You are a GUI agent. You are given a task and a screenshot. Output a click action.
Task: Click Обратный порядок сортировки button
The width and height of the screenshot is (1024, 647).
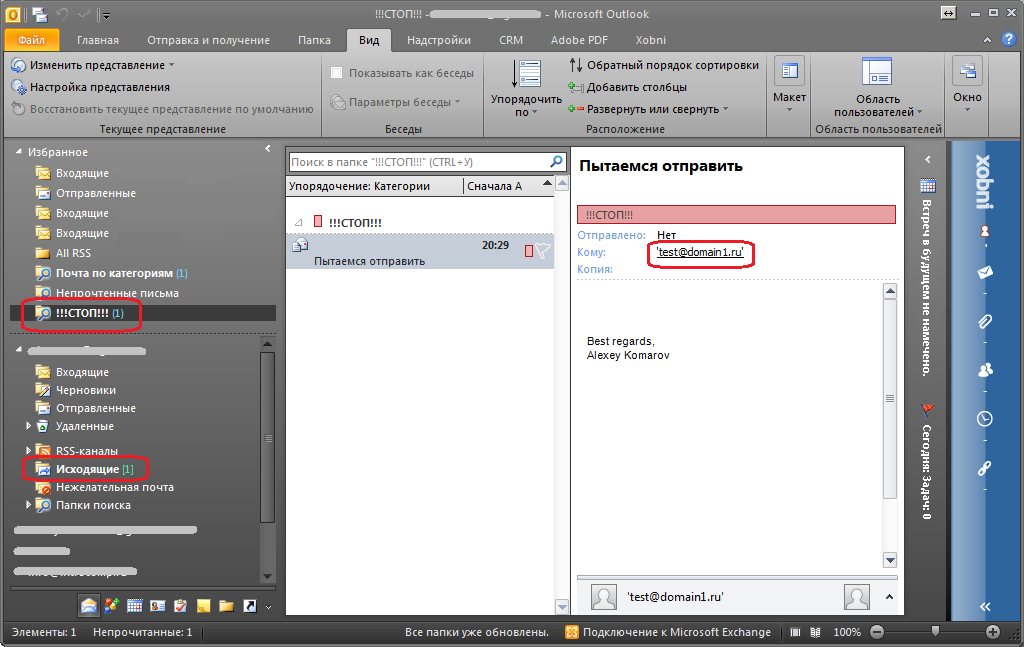[664, 65]
